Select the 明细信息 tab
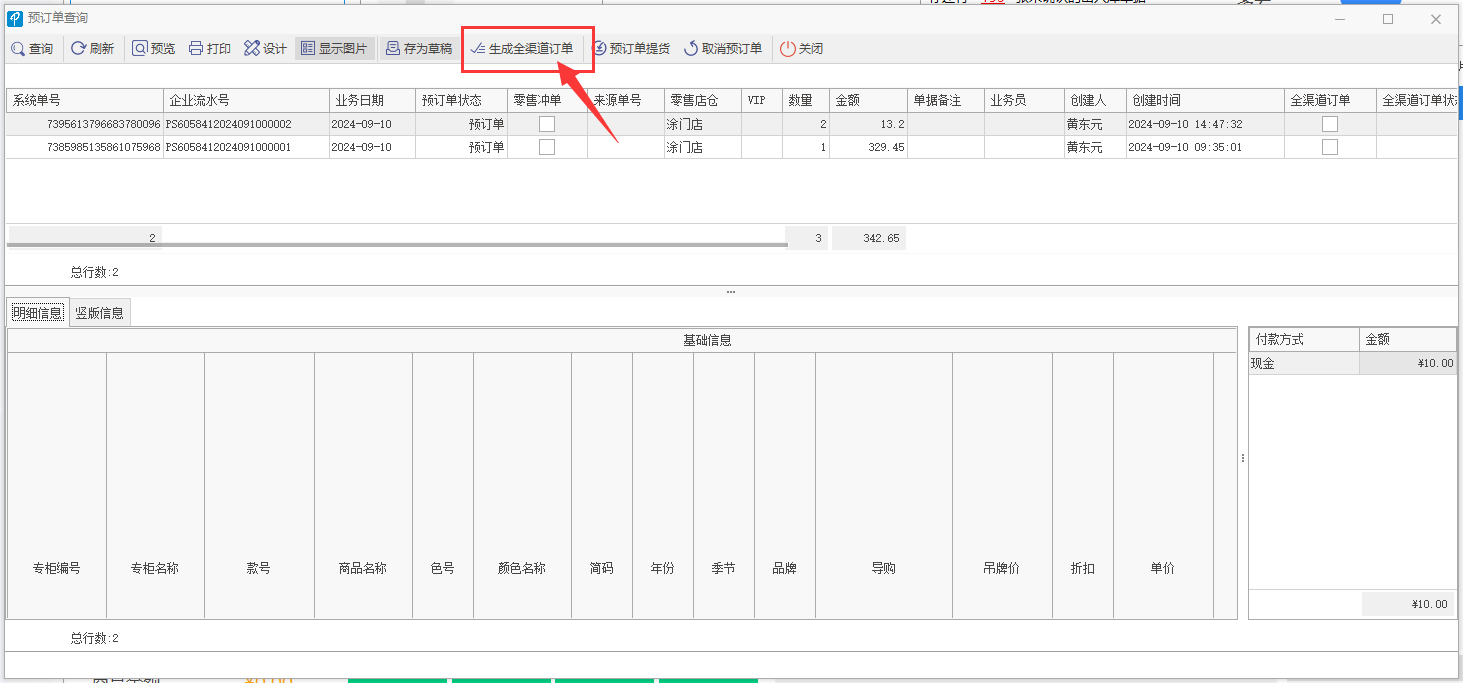 pos(38,313)
